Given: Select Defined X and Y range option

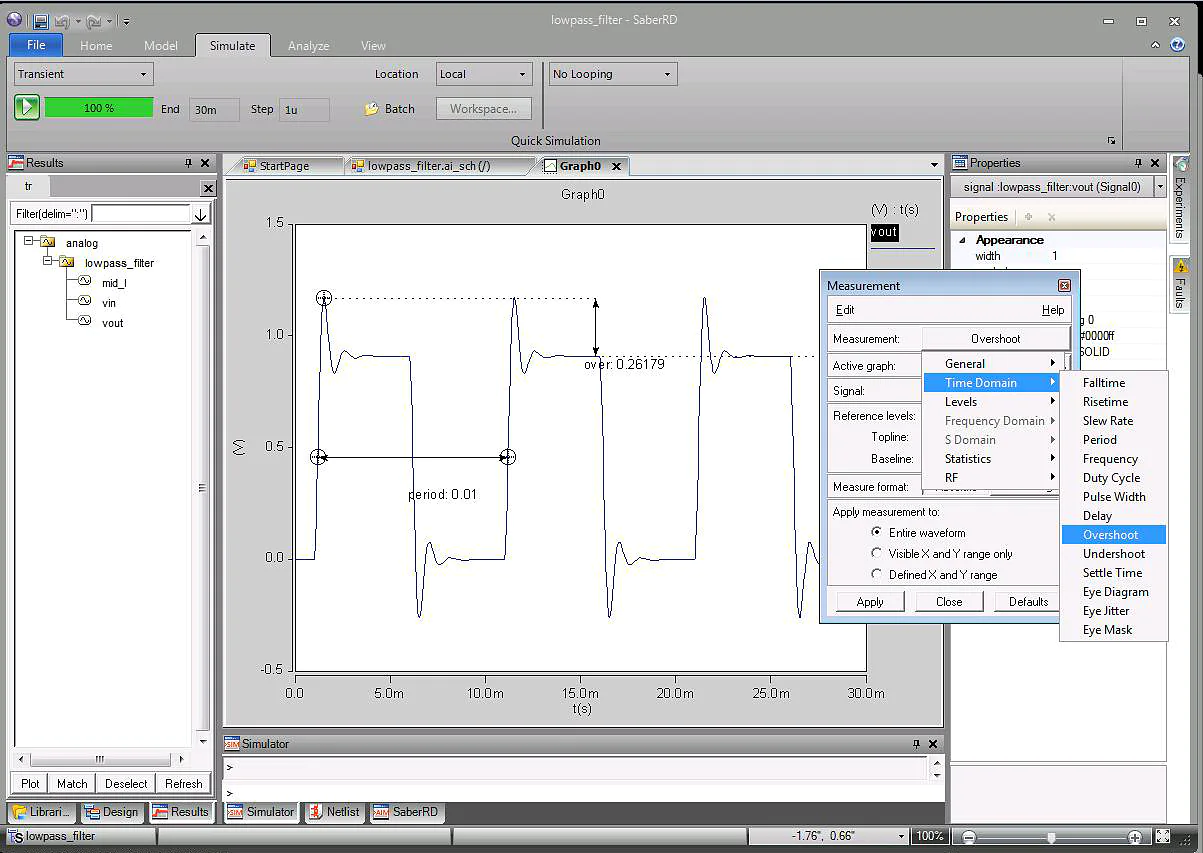Looking at the screenshot, I should click(x=877, y=574).
